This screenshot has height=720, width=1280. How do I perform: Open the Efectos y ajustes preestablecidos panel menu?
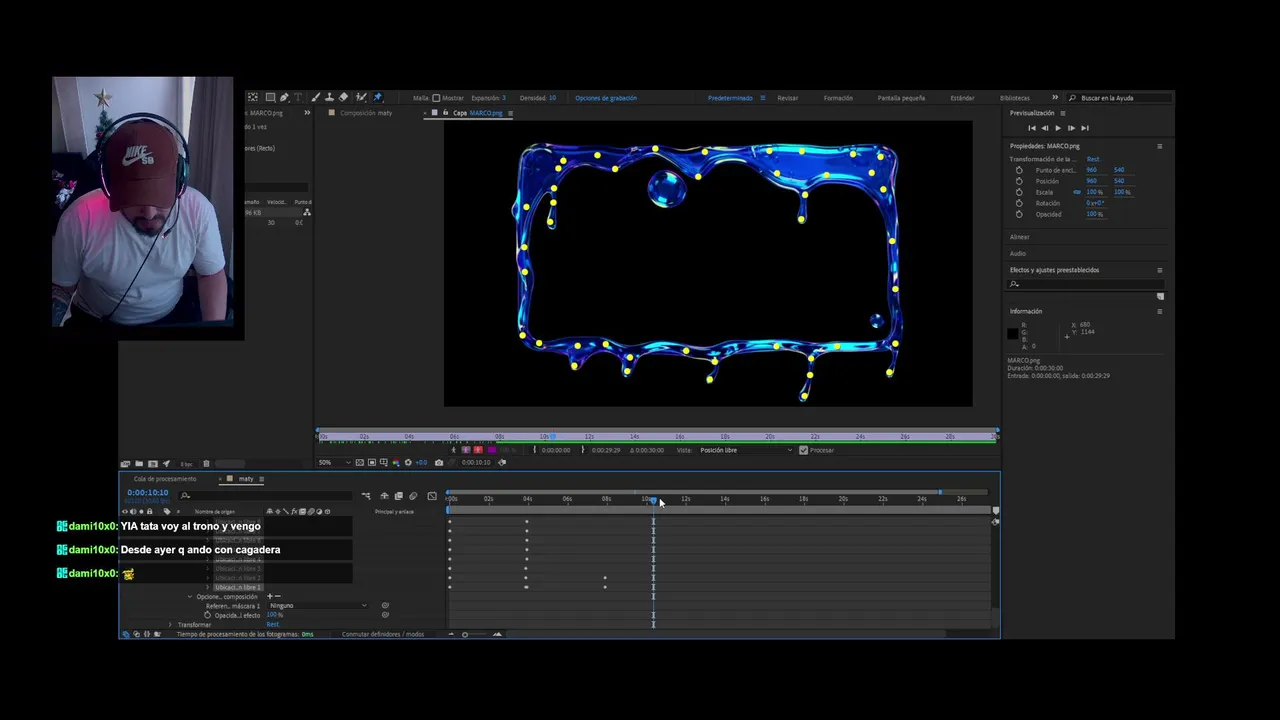[1160, 270]
